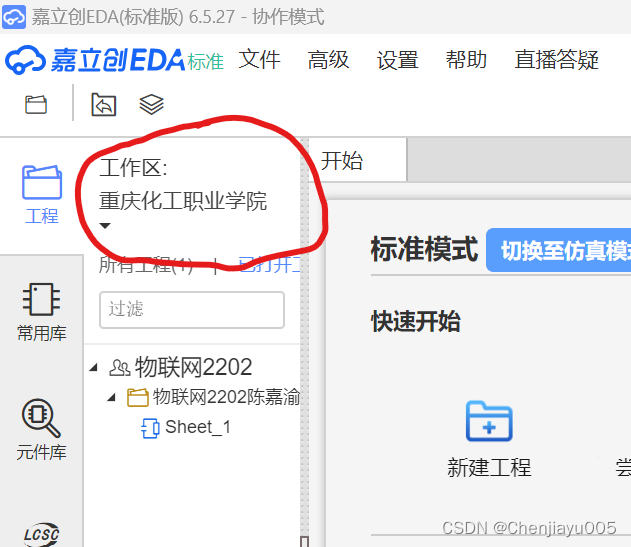
Task: Click the 新建工程 label
Action: [489, 467]
